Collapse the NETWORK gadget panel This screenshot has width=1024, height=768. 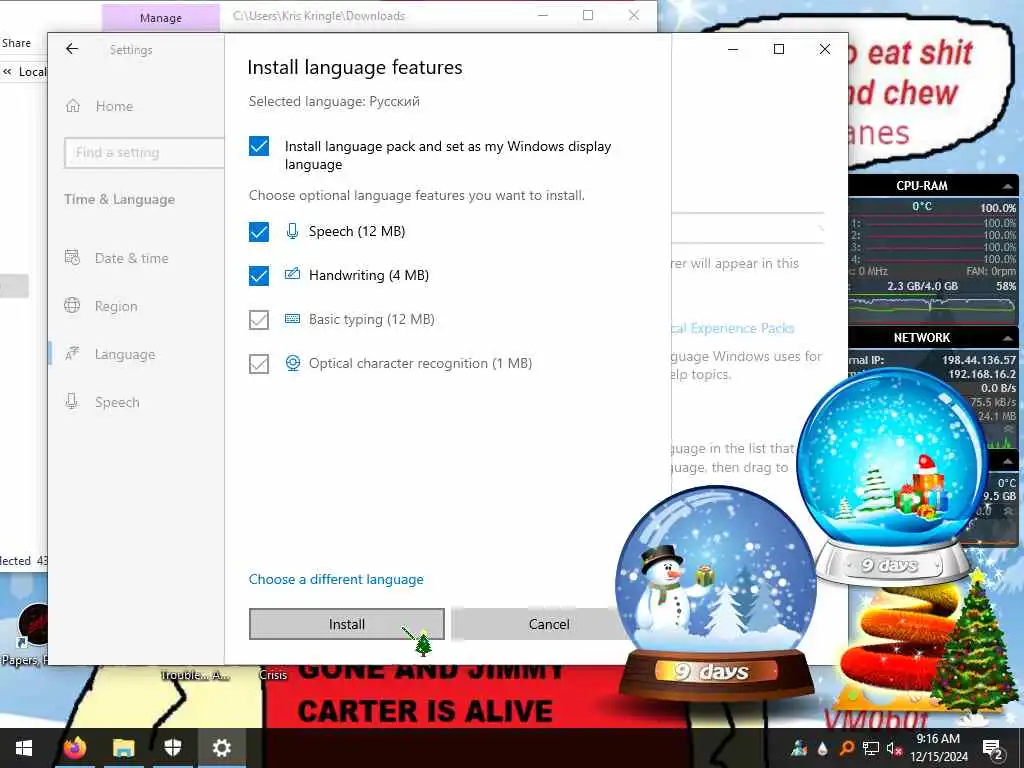1008,338
